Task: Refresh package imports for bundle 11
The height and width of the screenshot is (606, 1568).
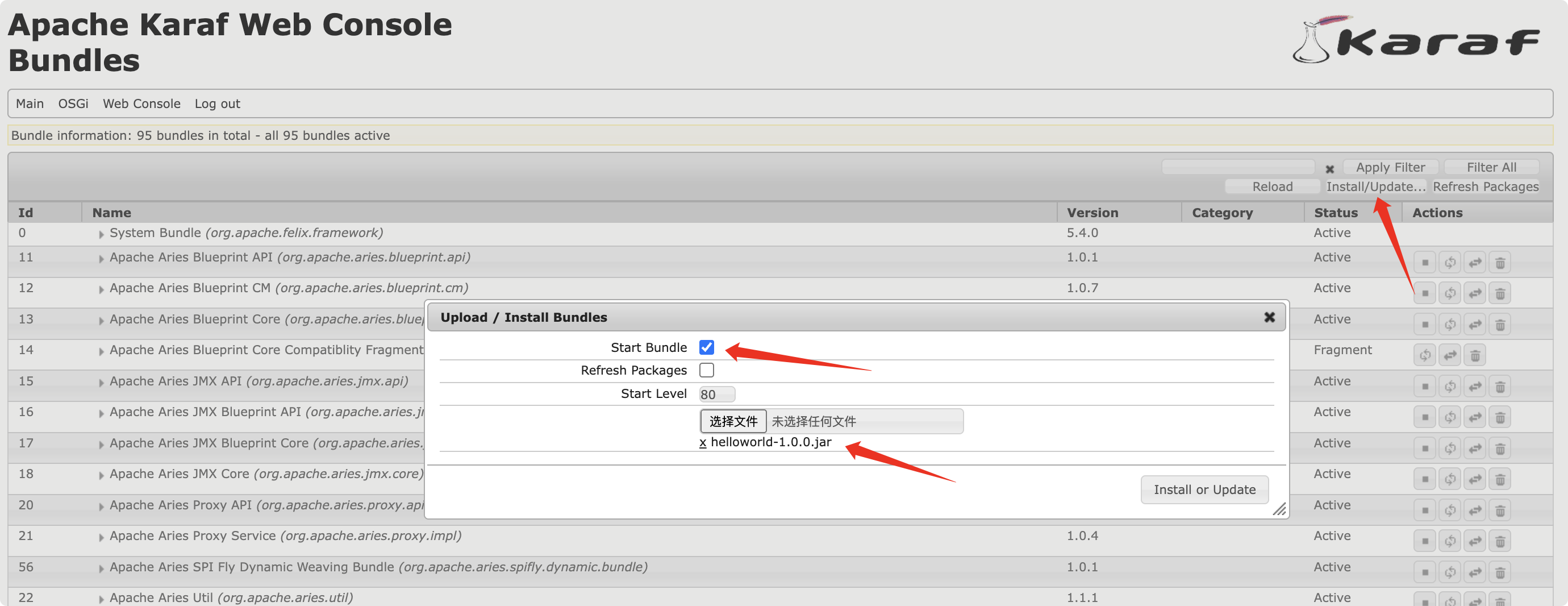Action: [x=1450, y=263]
